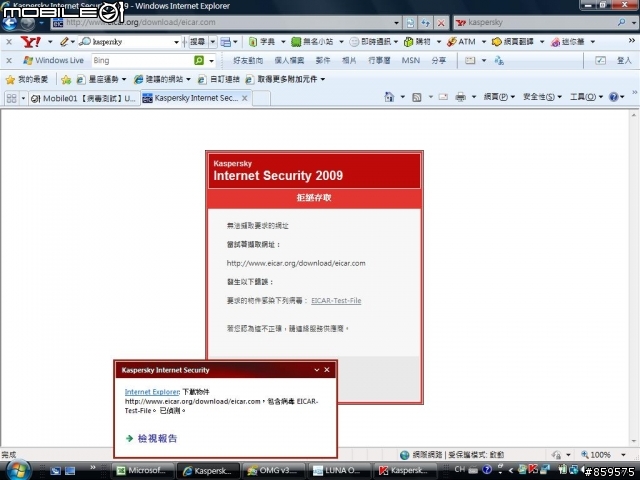Screen dimensions: 640x480
Task: Open the address bar history dropdown
Action: click(396, 23)
